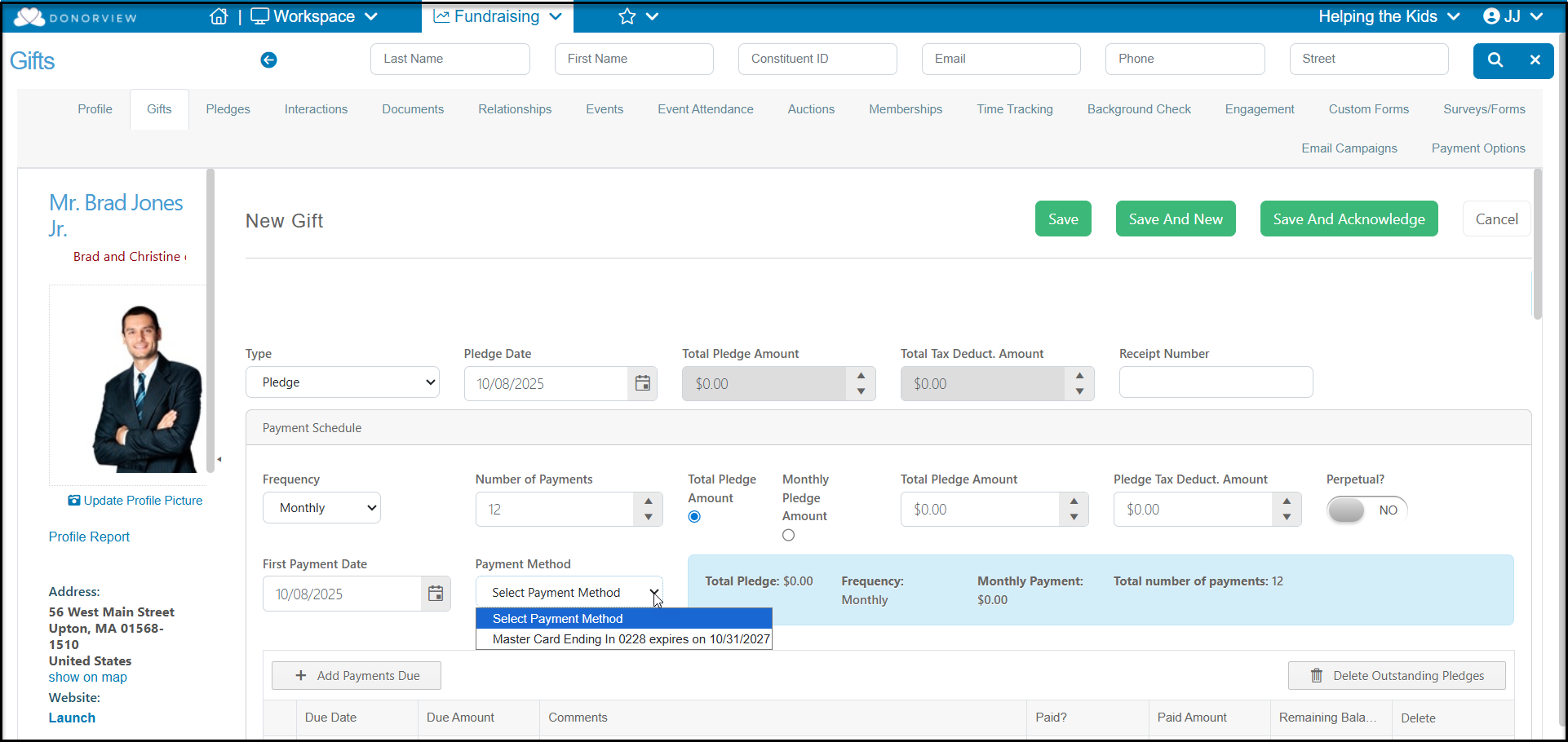Increase schedule Total Pledge Amount
The width and height of the screenshot is (1568, 742).
[1074, 501]
